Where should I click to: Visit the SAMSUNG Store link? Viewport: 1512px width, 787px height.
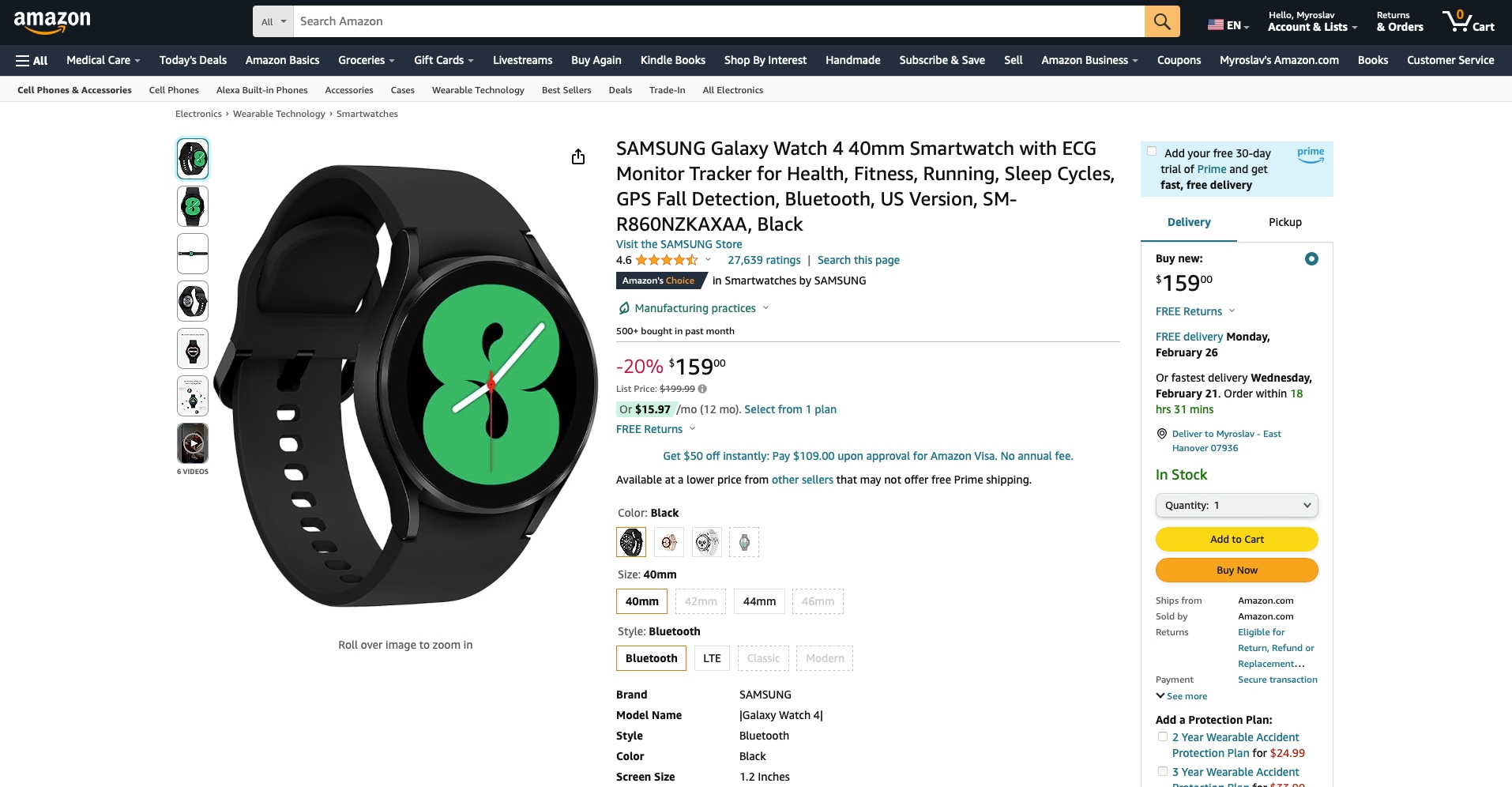679,244
